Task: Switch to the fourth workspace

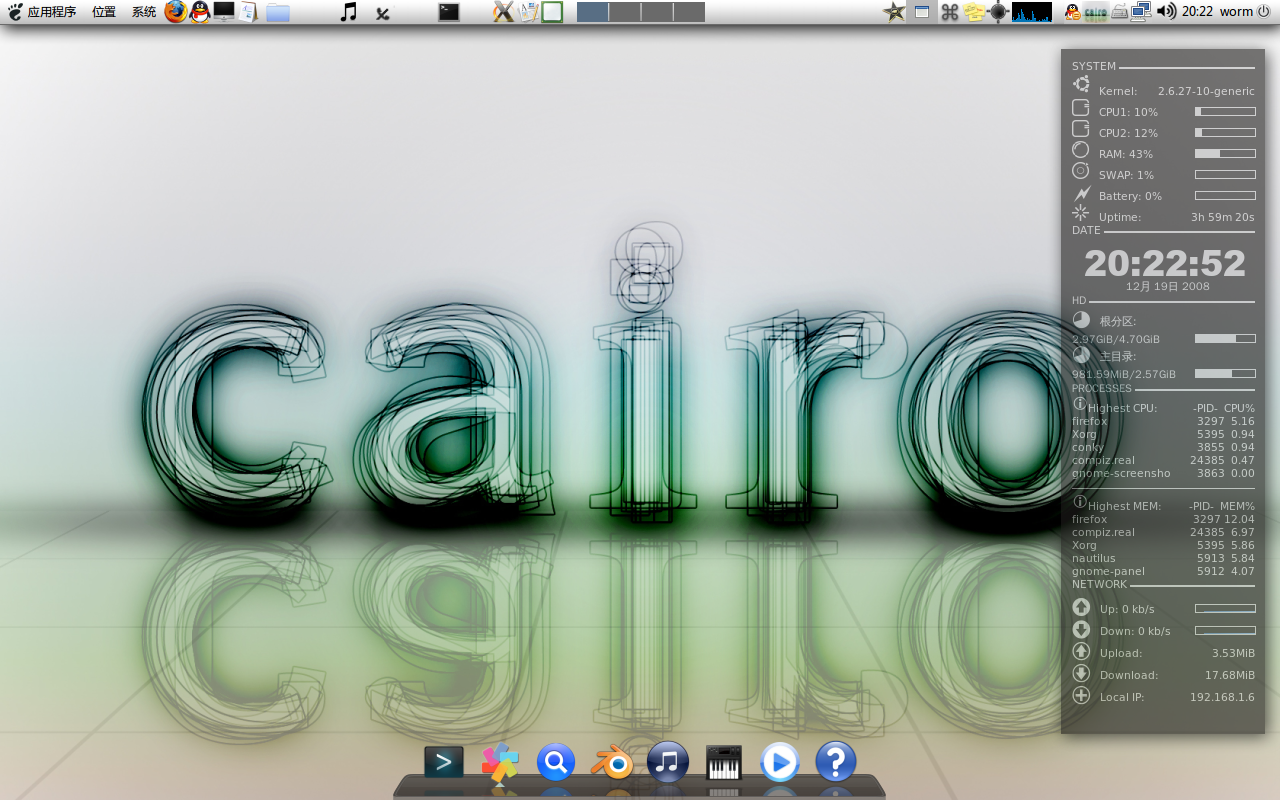Action: point(689,12)
